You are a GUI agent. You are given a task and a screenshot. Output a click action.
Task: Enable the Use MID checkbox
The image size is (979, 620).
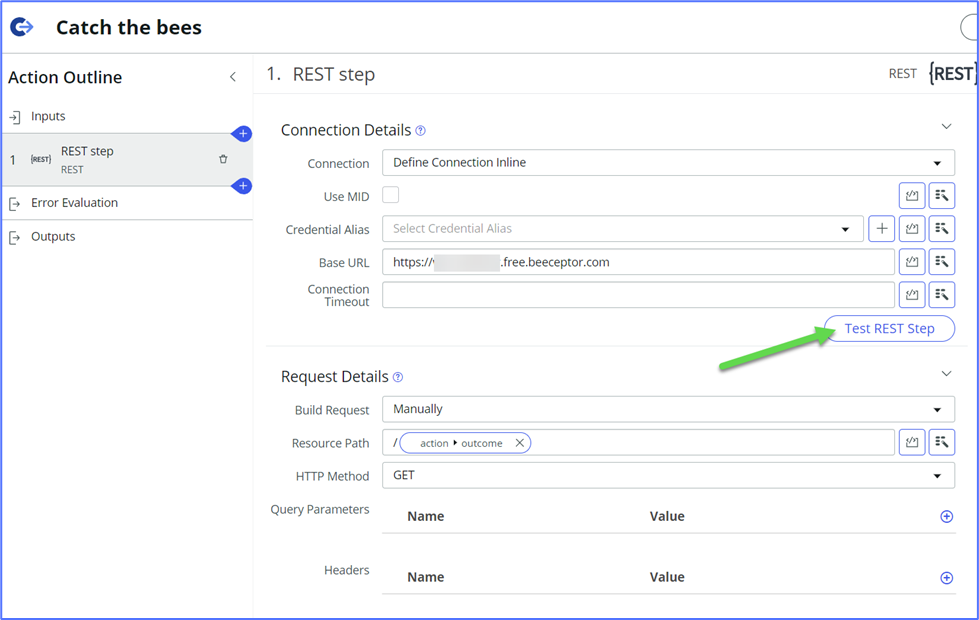point(390,194)
